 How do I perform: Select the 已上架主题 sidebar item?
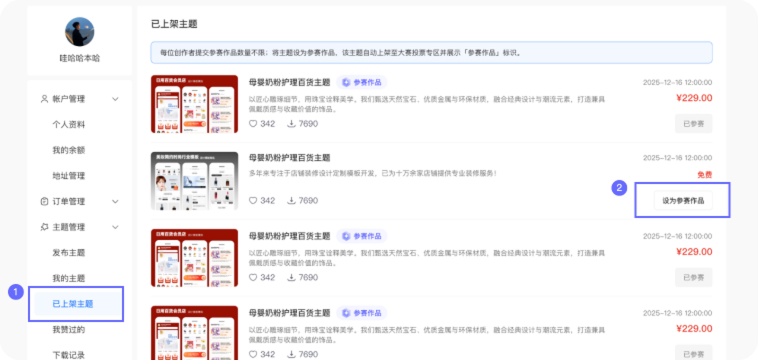point(77,304)
